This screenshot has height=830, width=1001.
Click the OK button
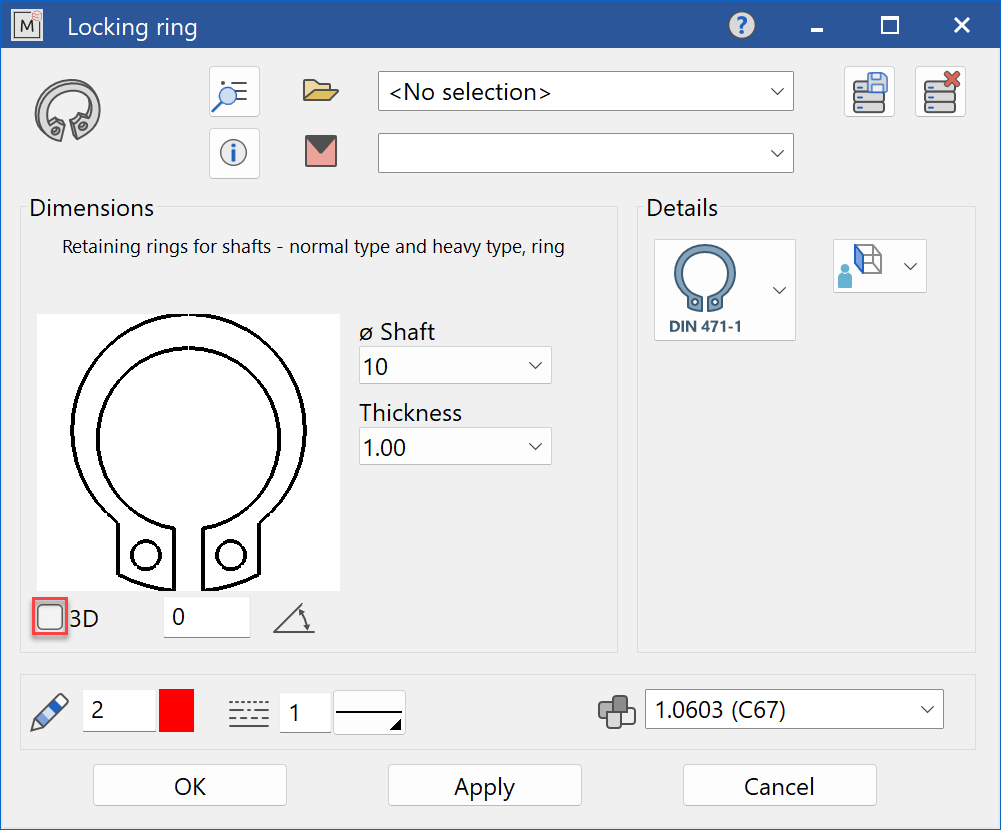click(x=190, y=786)
